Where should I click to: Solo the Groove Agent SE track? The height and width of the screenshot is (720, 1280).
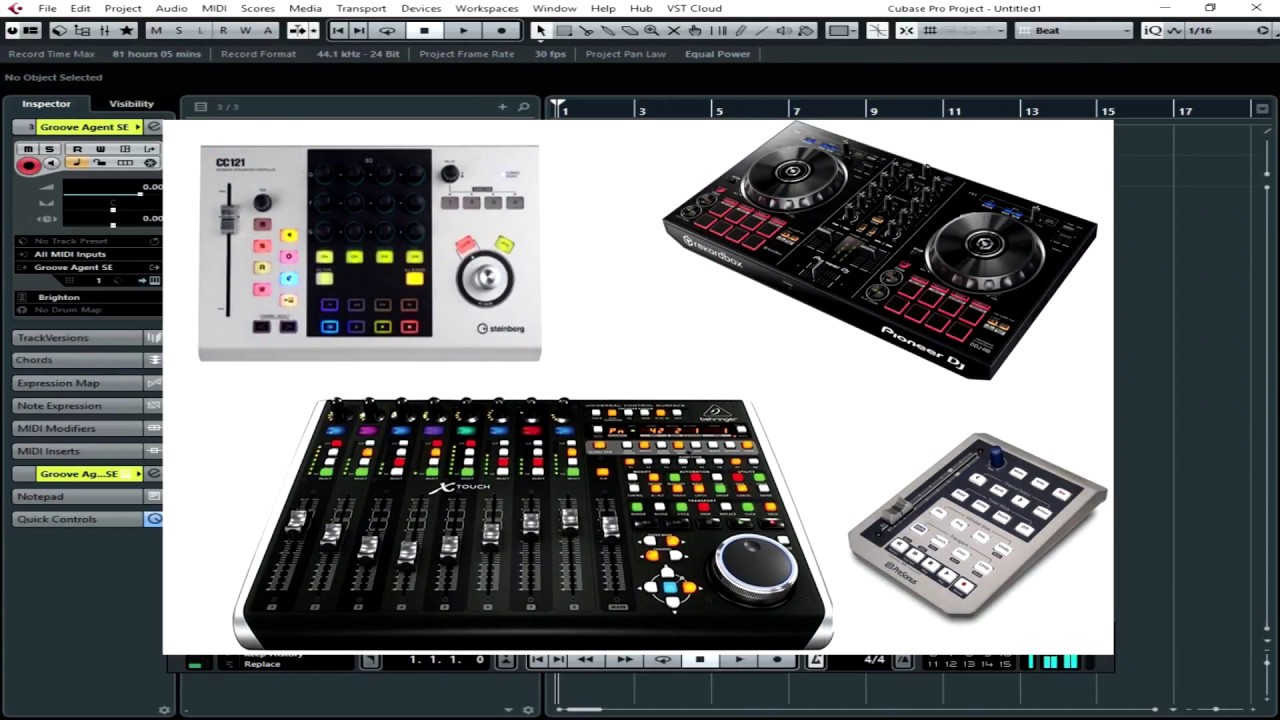pos(48,149)
